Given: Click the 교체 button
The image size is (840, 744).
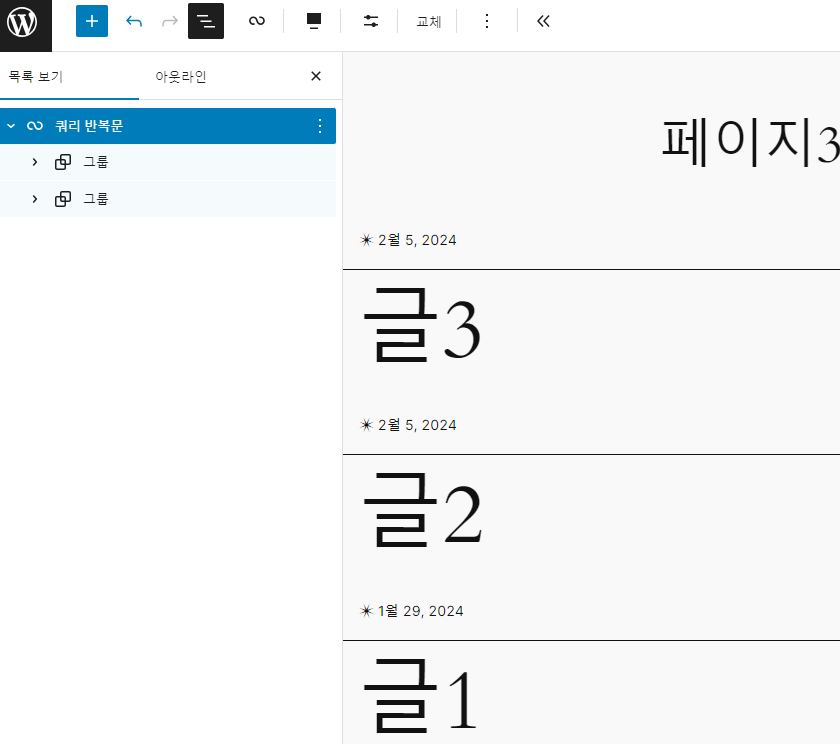Looking at the screenshot, I should [429, 21].
